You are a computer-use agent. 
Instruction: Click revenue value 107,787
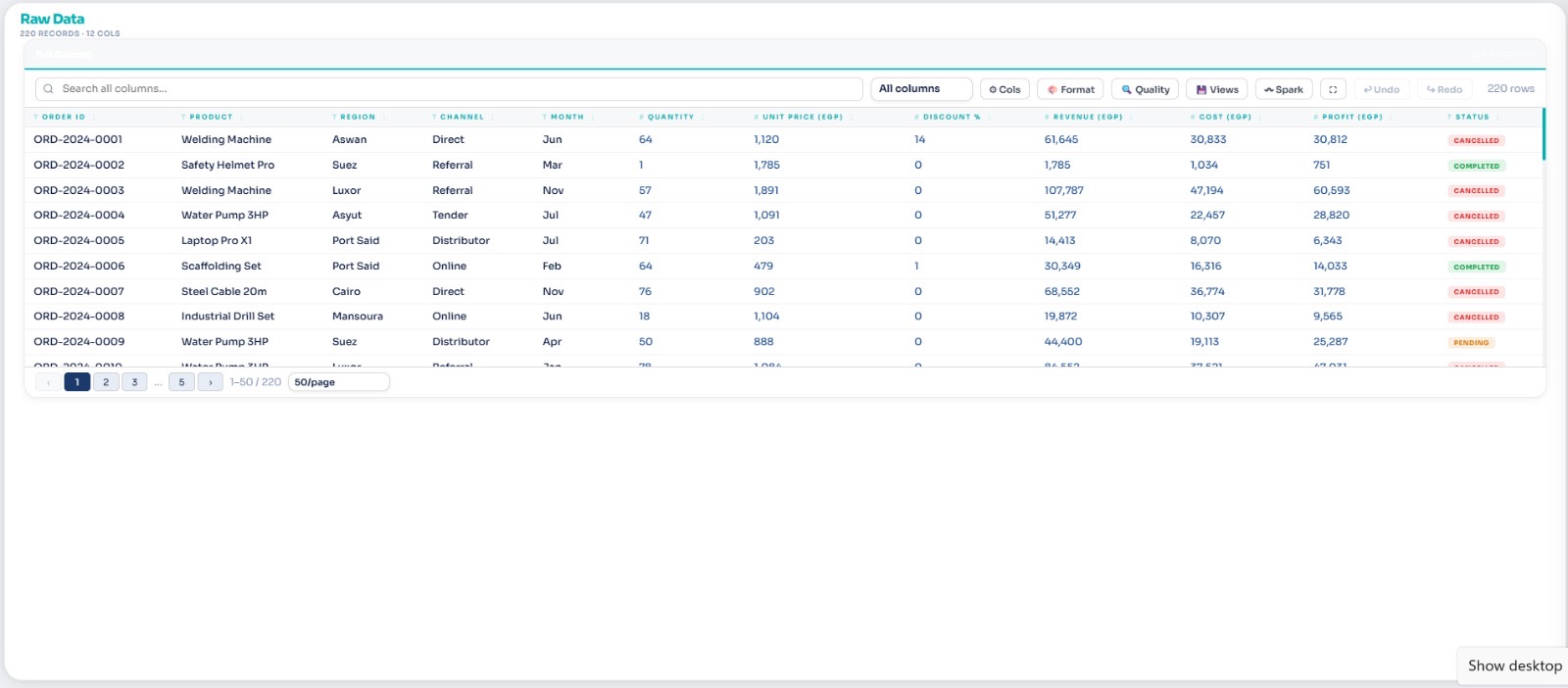point(1064,191)
